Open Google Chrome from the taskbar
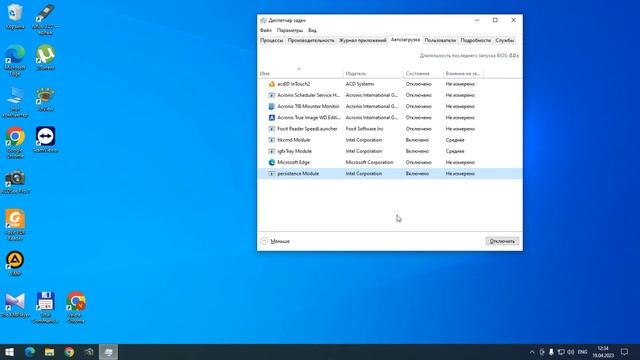 pyautogui.click(x=69, y=352)
